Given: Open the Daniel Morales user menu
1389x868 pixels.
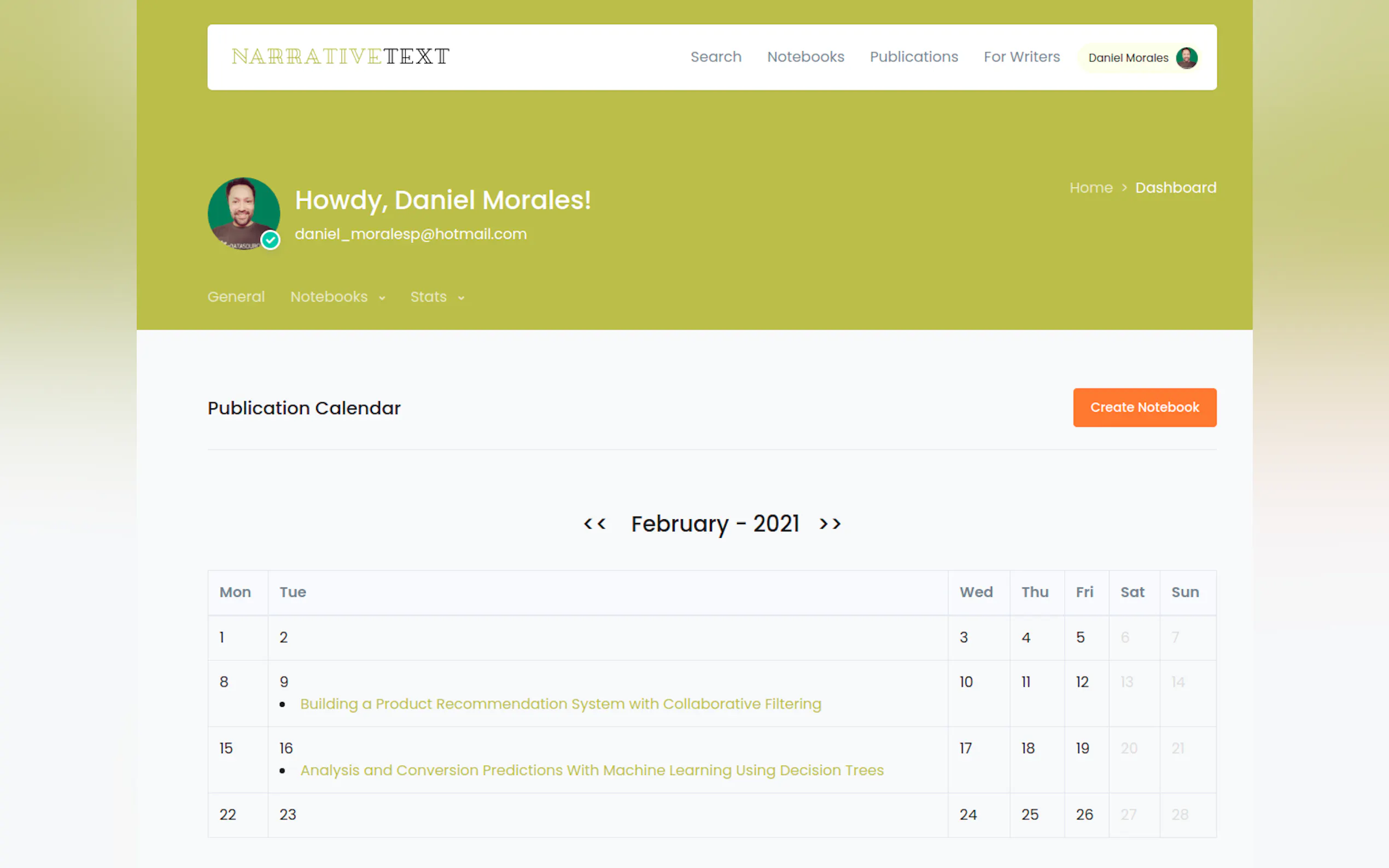Looking at the screenshot, I should (1128, 58).
